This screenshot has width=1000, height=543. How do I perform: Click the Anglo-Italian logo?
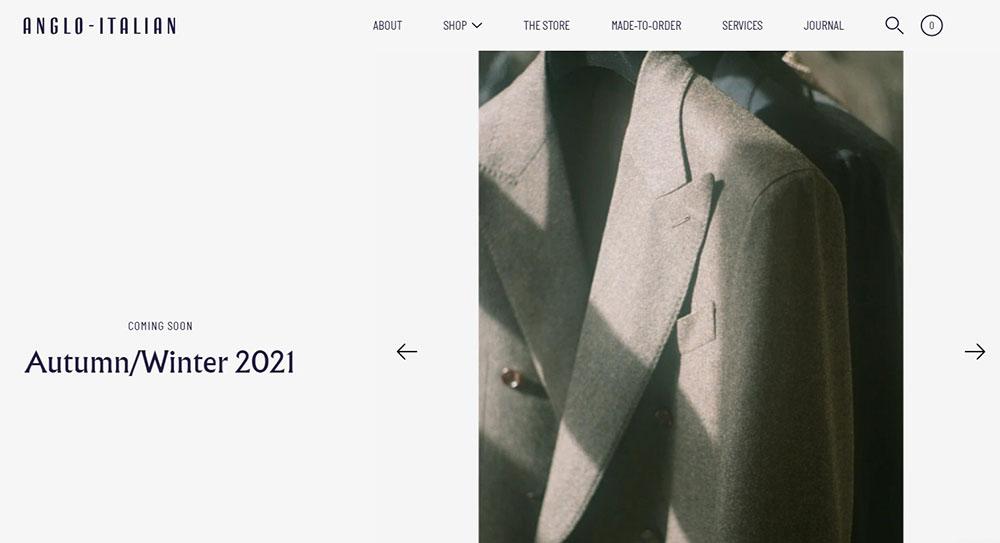click(99, 26)
